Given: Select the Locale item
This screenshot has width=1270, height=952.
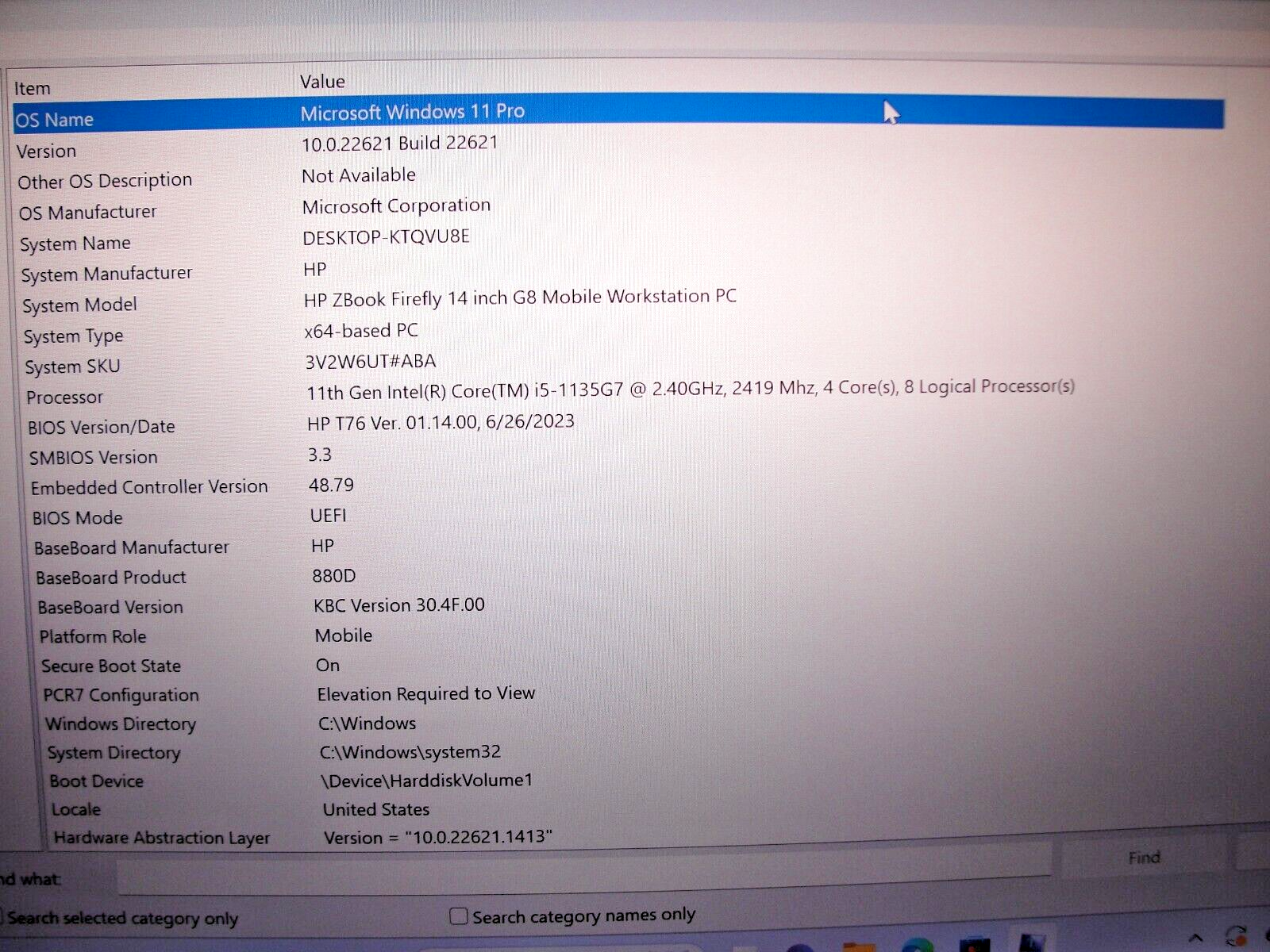Looking at the screenshot, I should click(76, 810).
